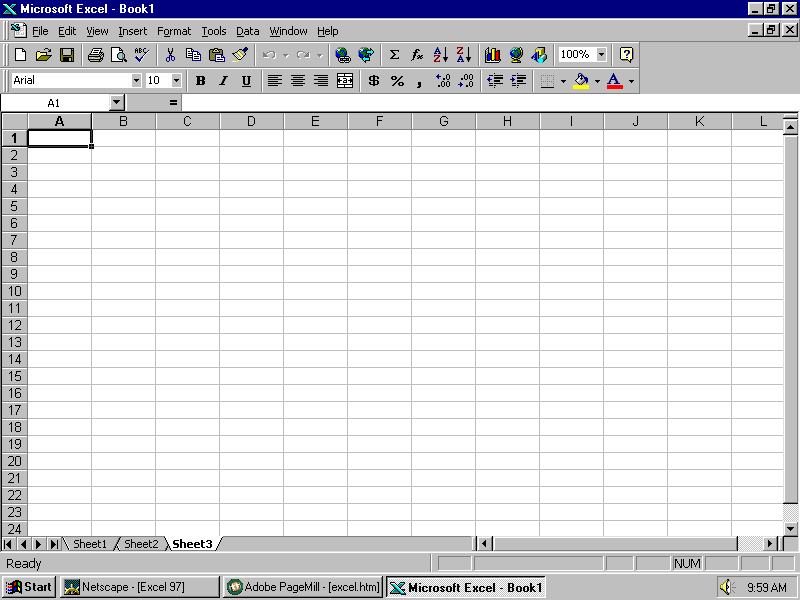The height and width of the screenshot is (600, 800).
Task: Click the horizontal scrollbar right arrow
Action: [x=770, y=544]
